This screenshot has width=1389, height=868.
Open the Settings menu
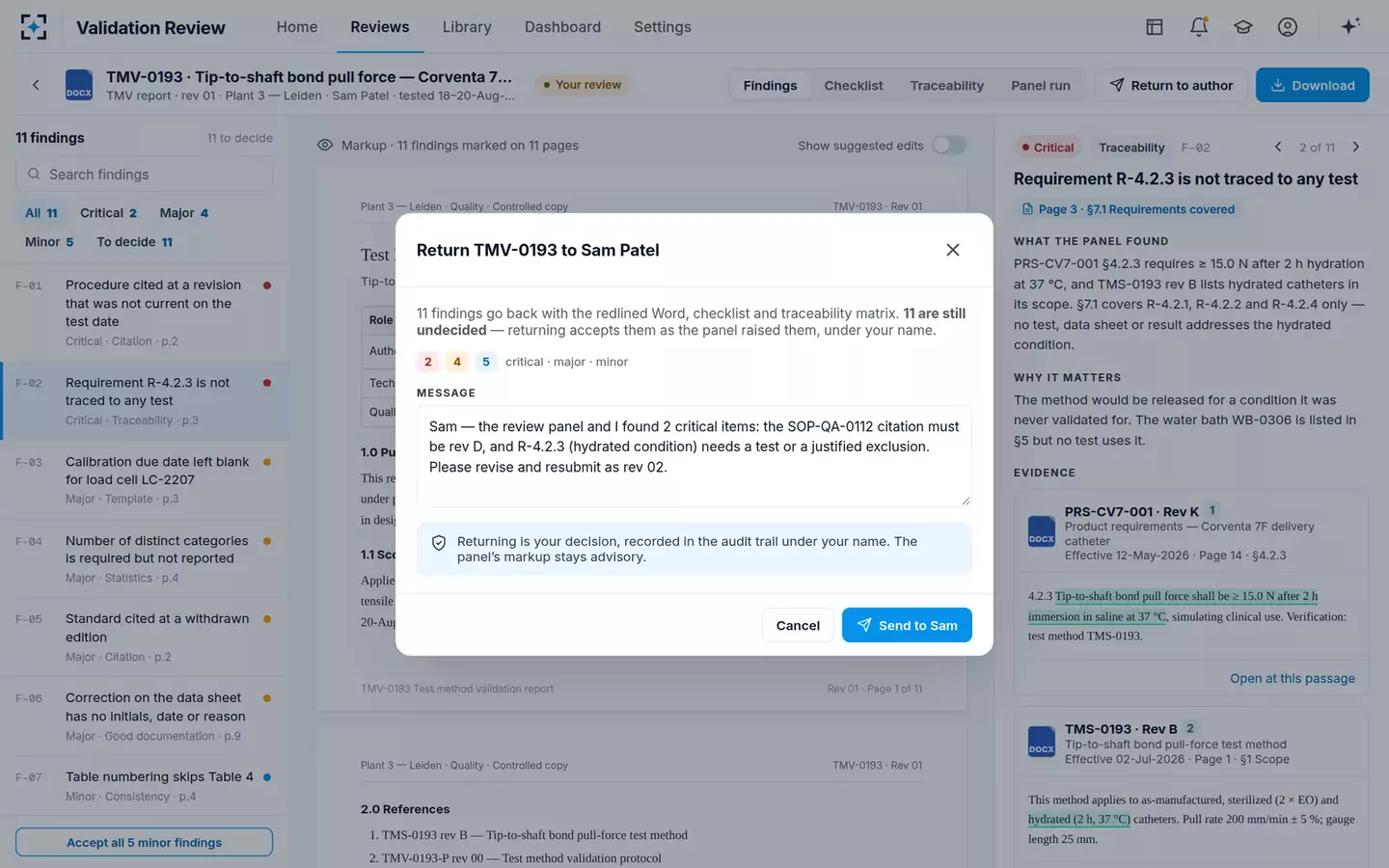tap(663, 27)
